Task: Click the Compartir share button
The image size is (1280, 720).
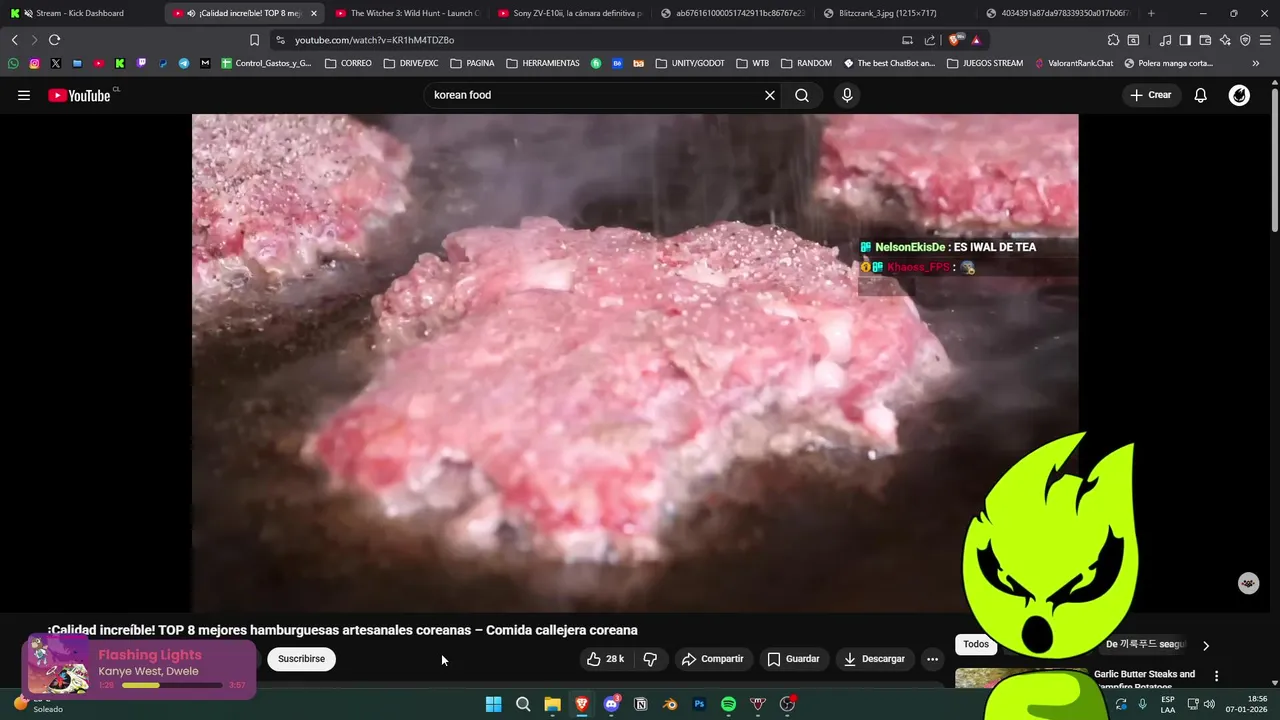Action: tap(713, 659)
